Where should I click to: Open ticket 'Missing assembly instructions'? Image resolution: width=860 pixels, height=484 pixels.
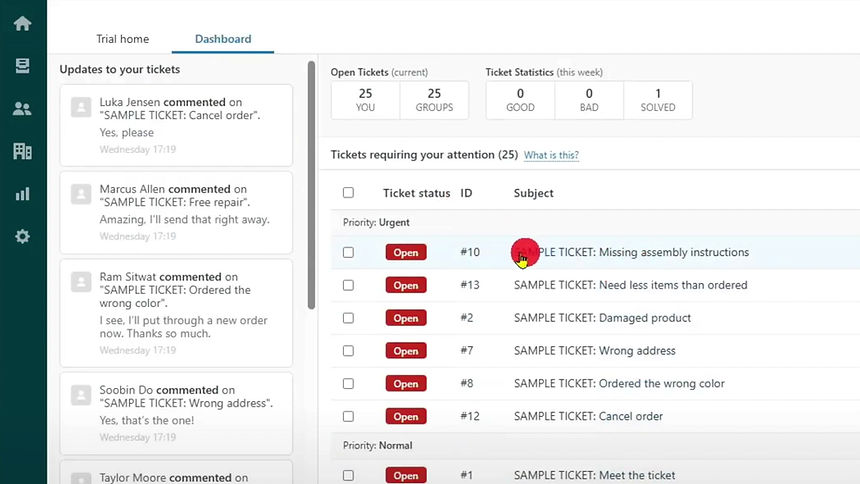pos(631,252)
